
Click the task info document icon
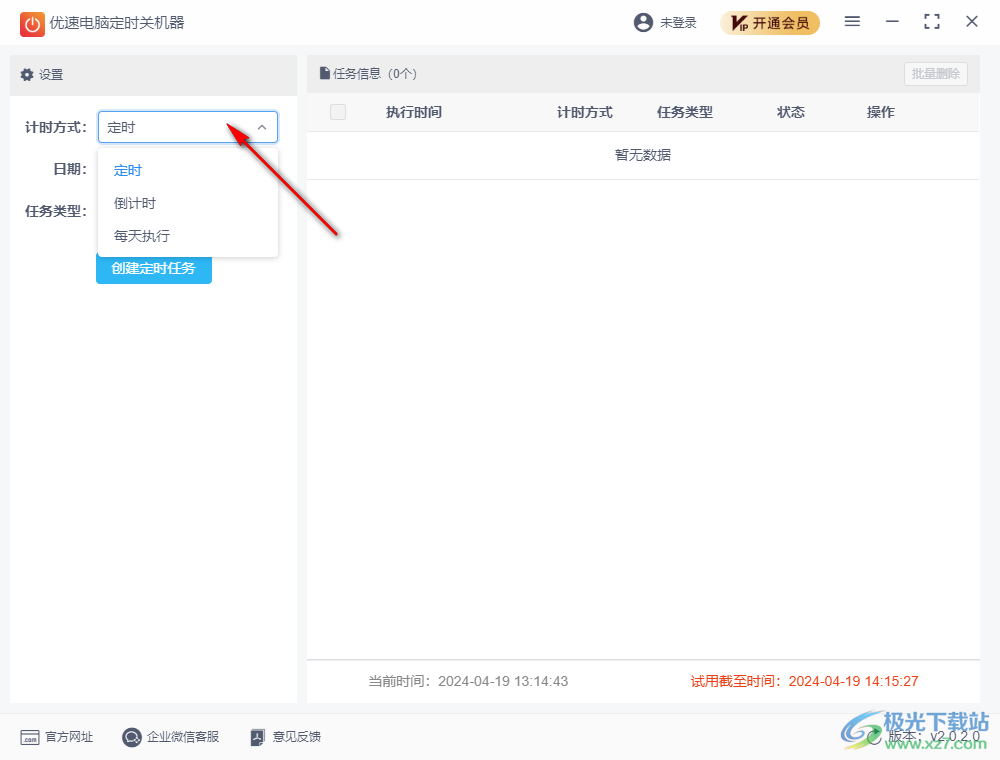(324, 73)
